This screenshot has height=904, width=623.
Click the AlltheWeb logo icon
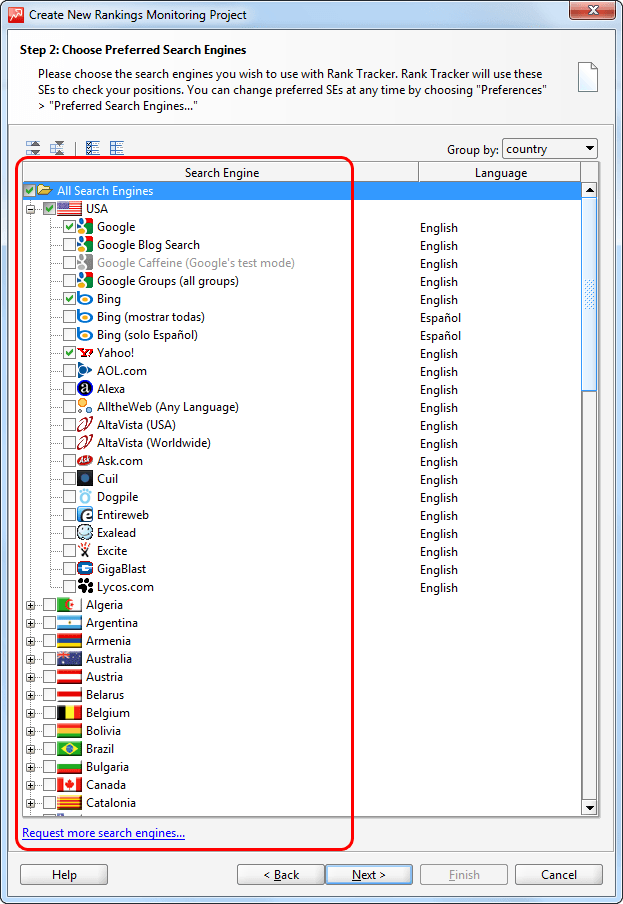(85, 406)
